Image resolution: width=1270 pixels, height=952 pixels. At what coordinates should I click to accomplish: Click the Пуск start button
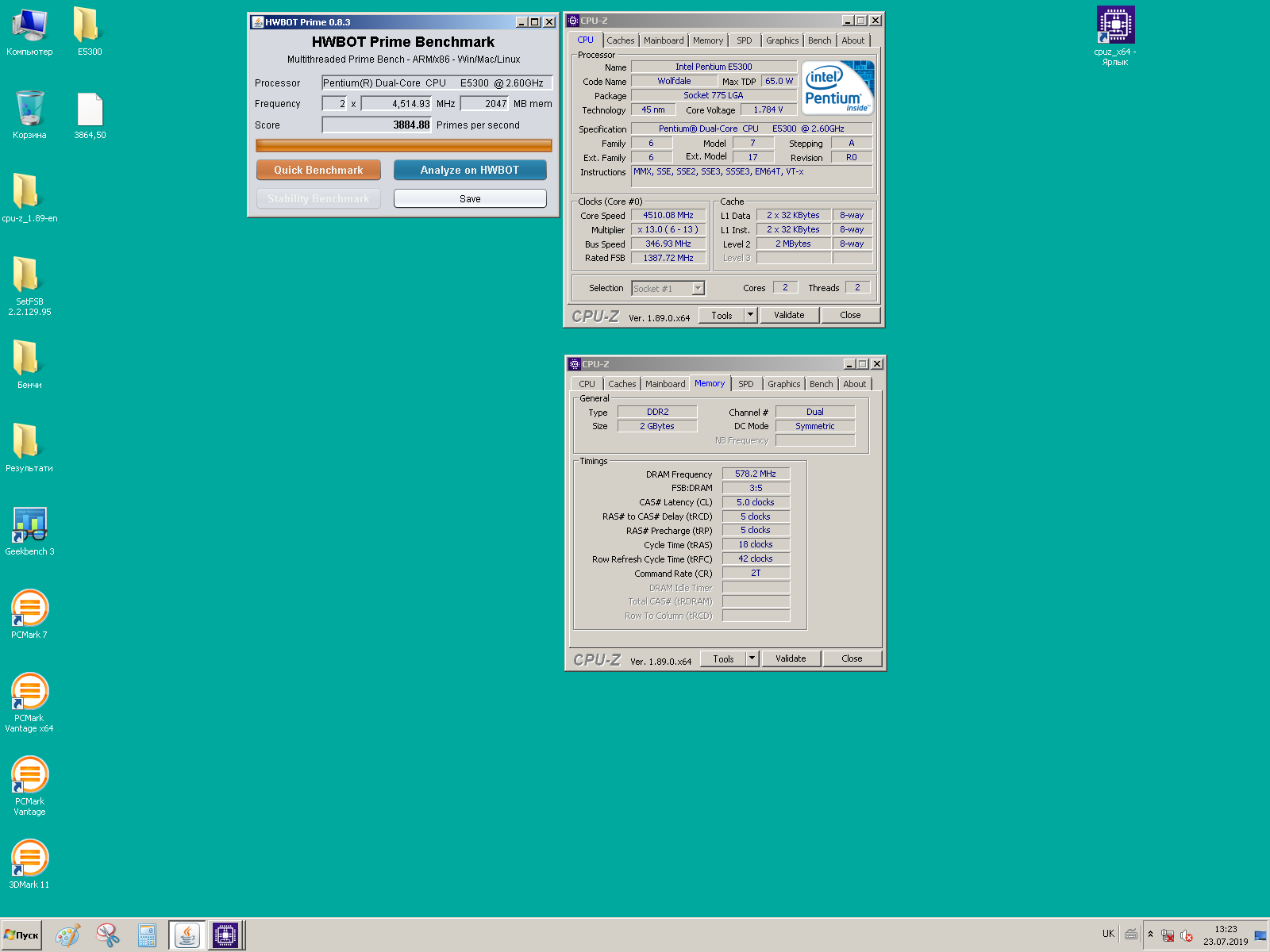(x=21, y=935)
